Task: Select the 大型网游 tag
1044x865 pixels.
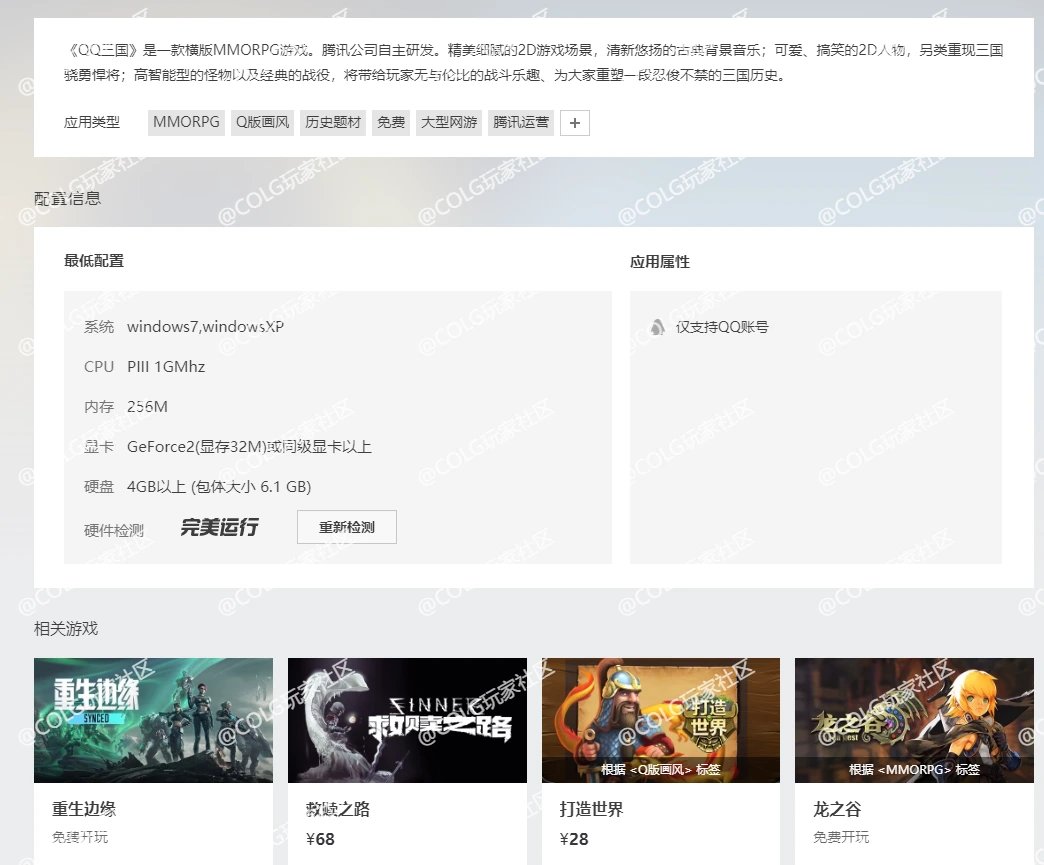Action: (449, 123)
